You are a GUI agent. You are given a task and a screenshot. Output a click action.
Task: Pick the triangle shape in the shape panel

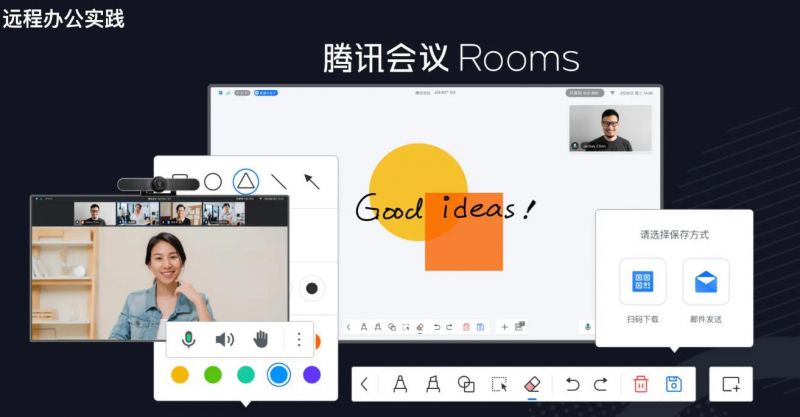246,181
